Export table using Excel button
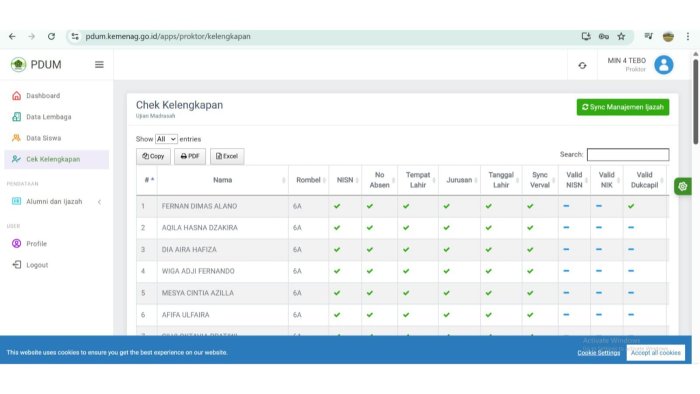 (227, 156)
